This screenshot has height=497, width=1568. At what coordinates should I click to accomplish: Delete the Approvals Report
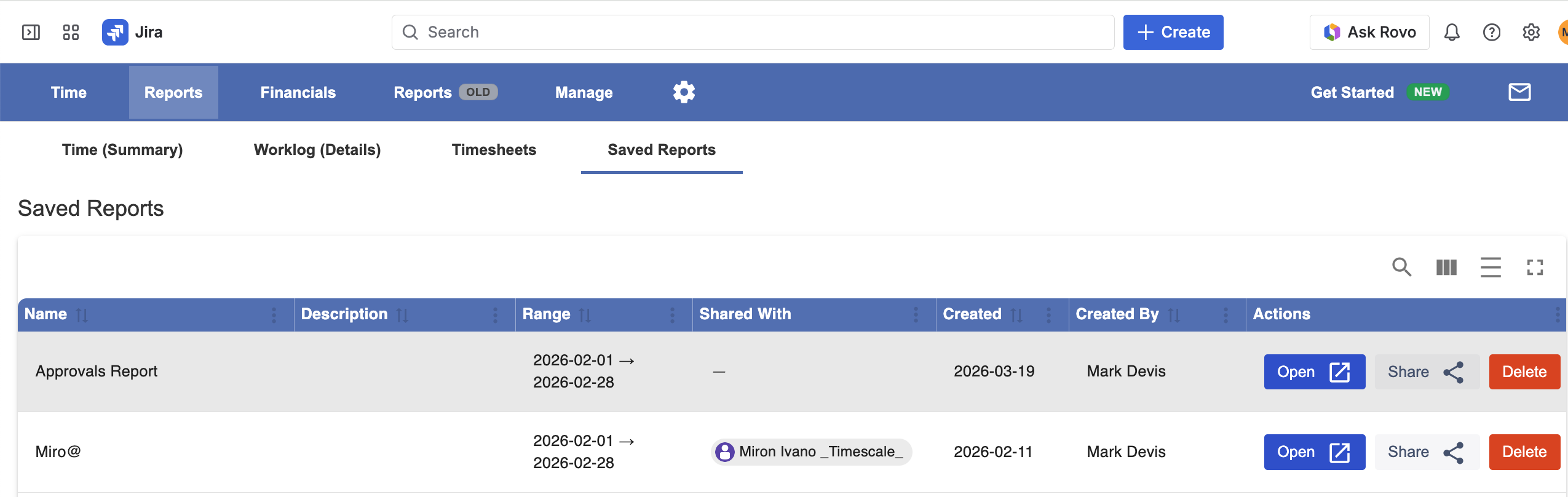(x=1524, y=372)
